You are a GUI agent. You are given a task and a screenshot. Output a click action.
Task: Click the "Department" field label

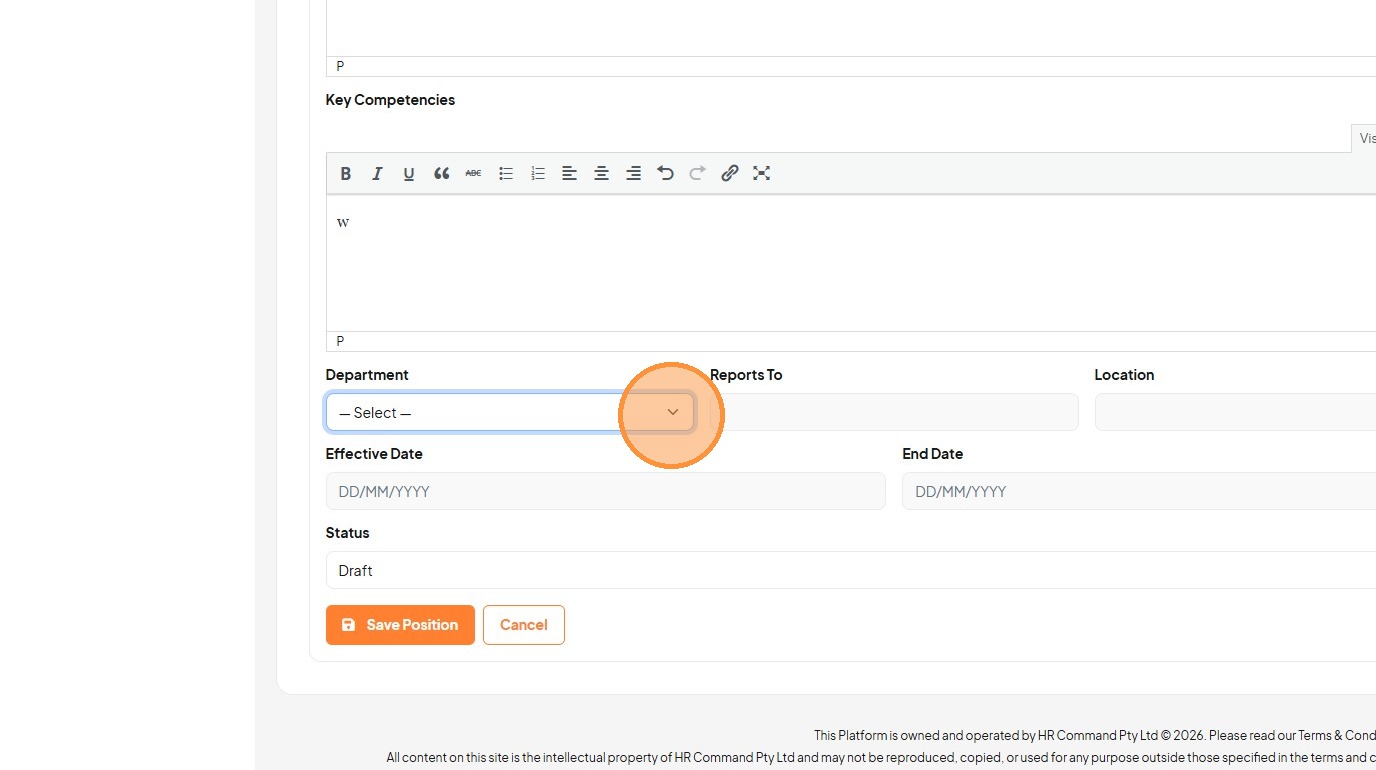pyautogui.click(x=367, y=375)
